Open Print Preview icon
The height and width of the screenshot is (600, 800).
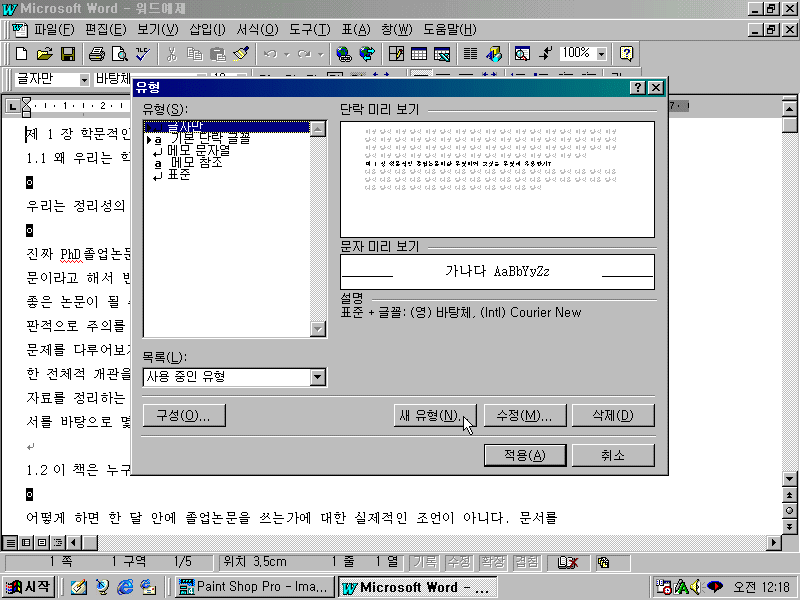(x=120, y=54)
